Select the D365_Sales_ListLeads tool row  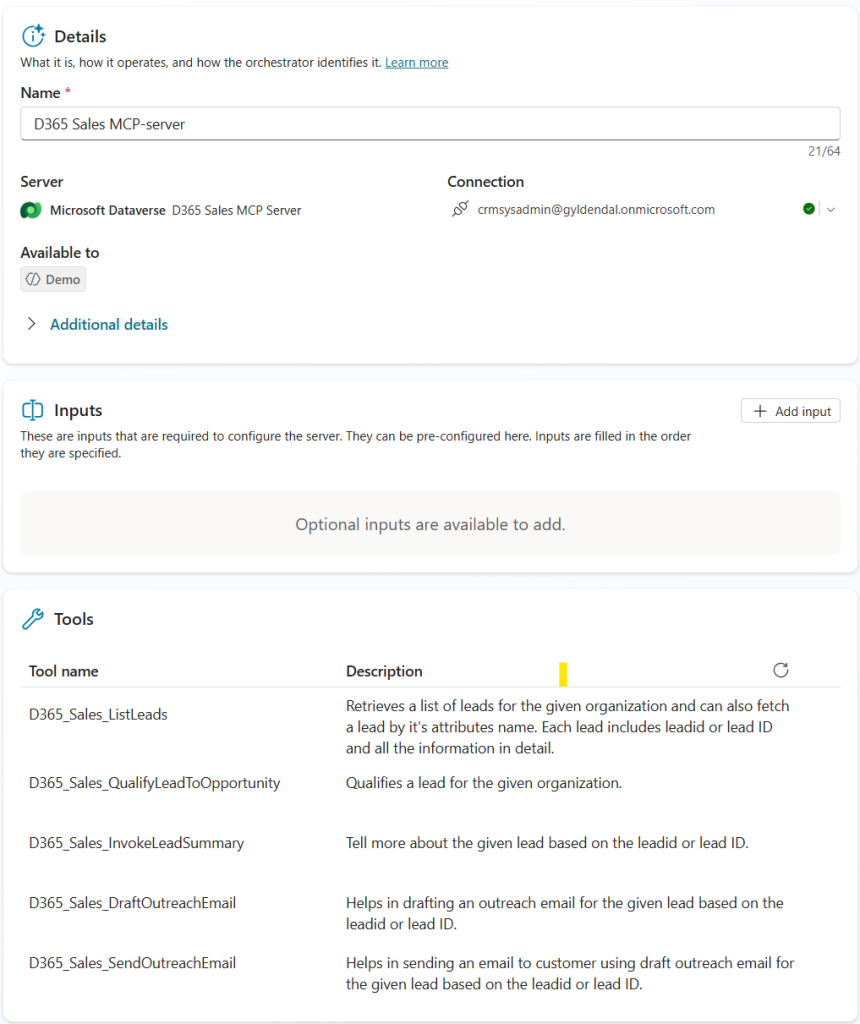(98, 714)
